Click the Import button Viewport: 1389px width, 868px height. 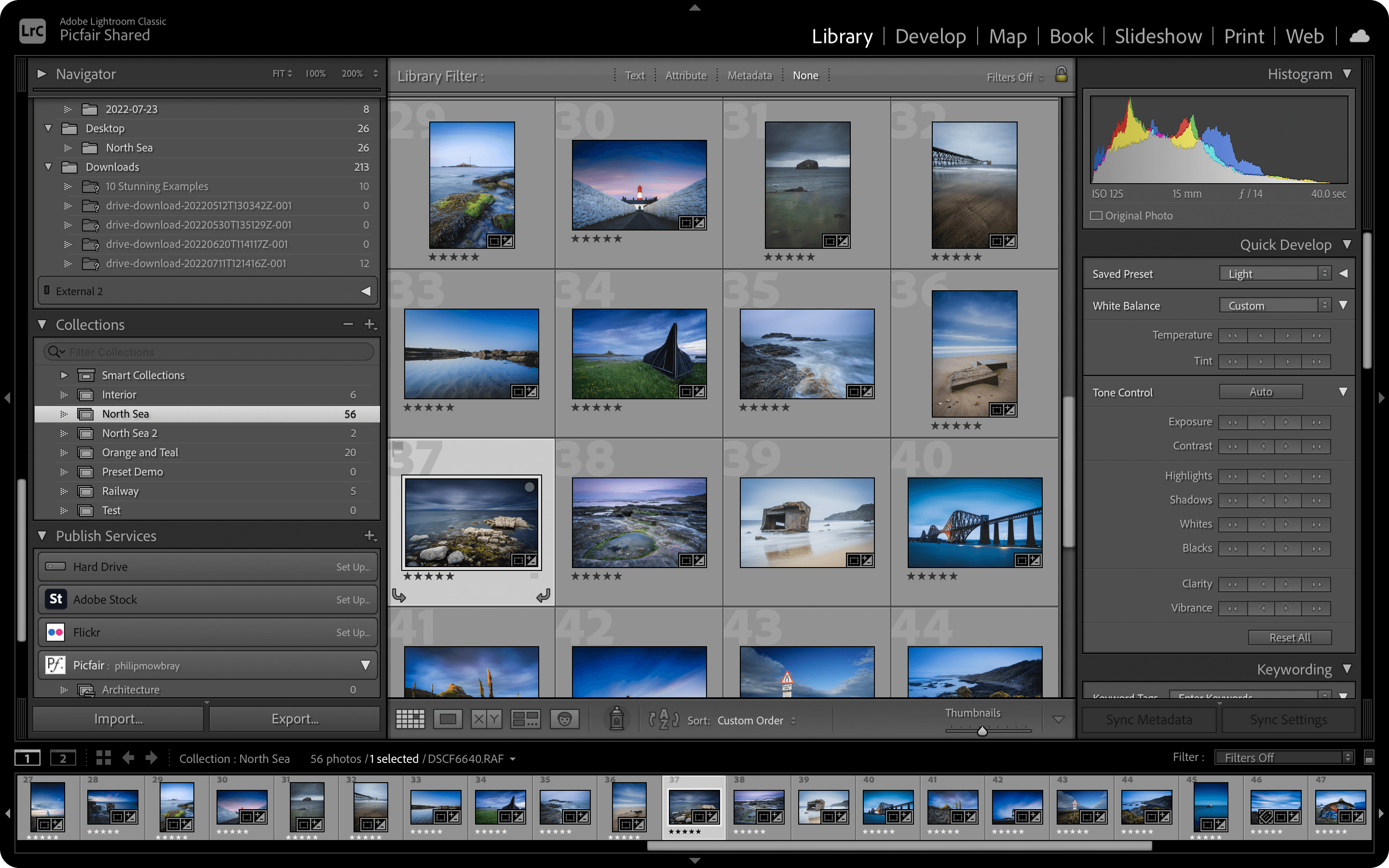pos(118,719)
